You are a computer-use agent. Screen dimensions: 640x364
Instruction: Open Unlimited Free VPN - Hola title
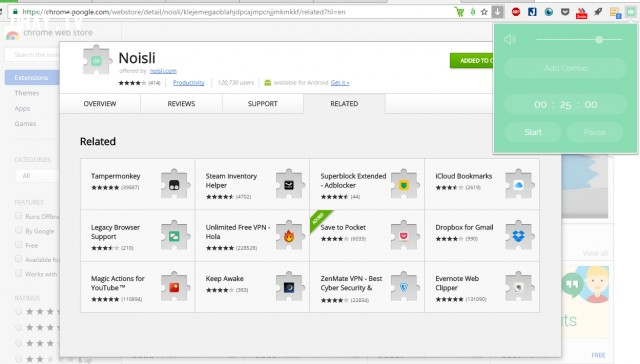pyautogui.click(x=238, y=232)
